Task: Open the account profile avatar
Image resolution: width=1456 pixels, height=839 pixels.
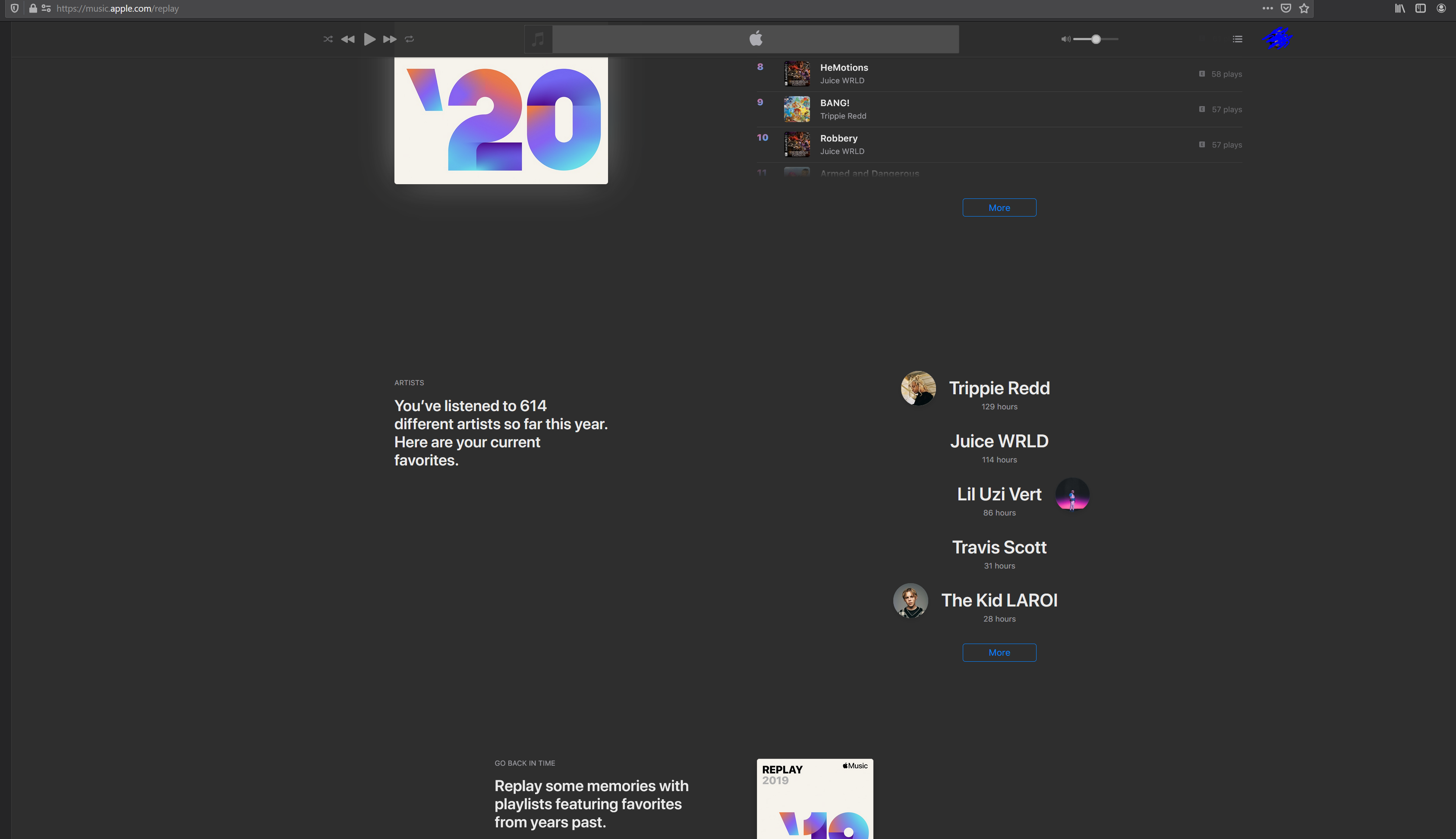Action: click(x=1277, y=39)
